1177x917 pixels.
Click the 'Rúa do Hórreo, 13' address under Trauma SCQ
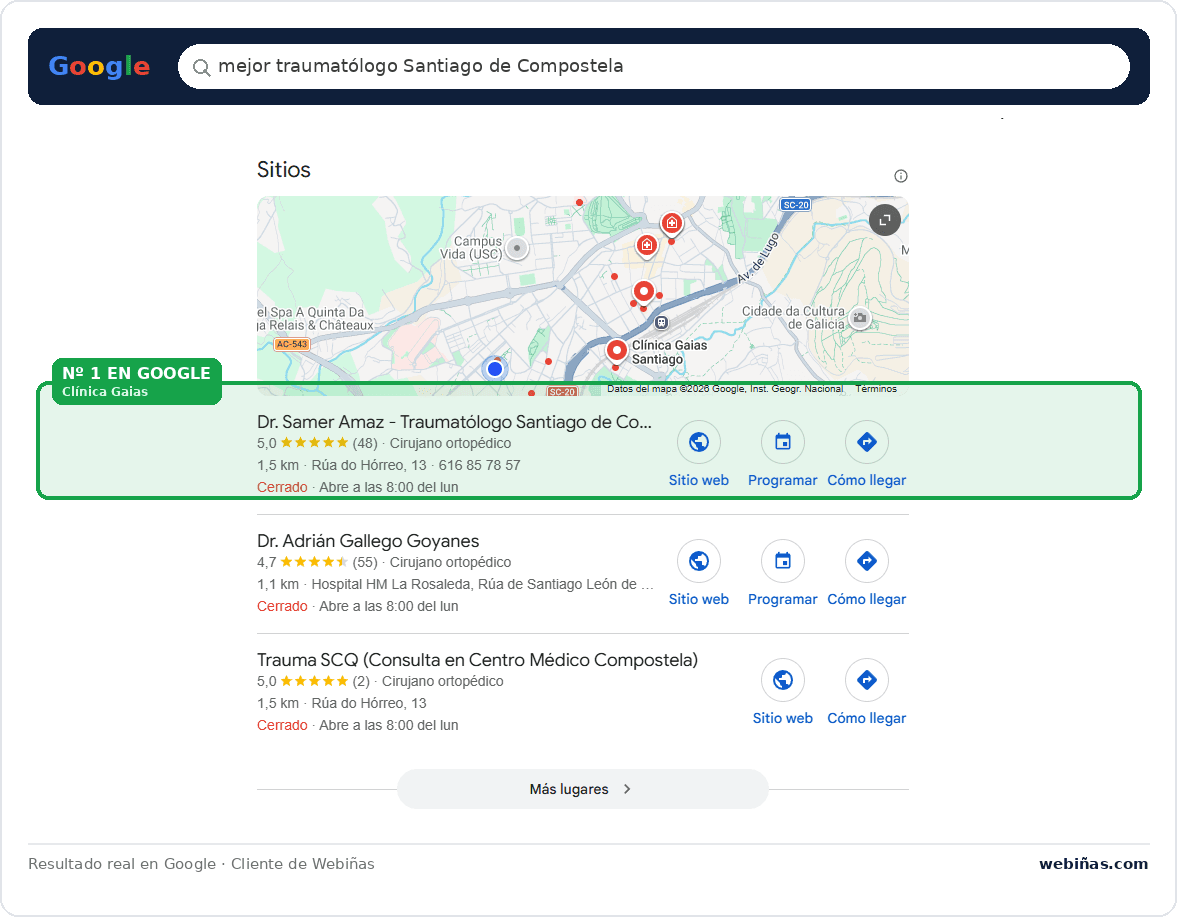[369, 703]
